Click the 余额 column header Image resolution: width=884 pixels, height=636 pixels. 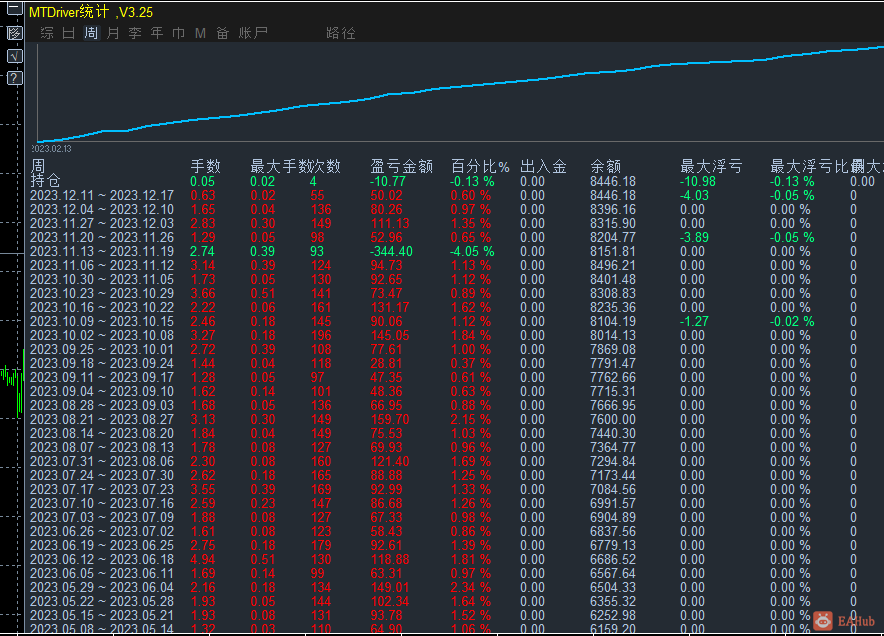(x=605, y=166)
